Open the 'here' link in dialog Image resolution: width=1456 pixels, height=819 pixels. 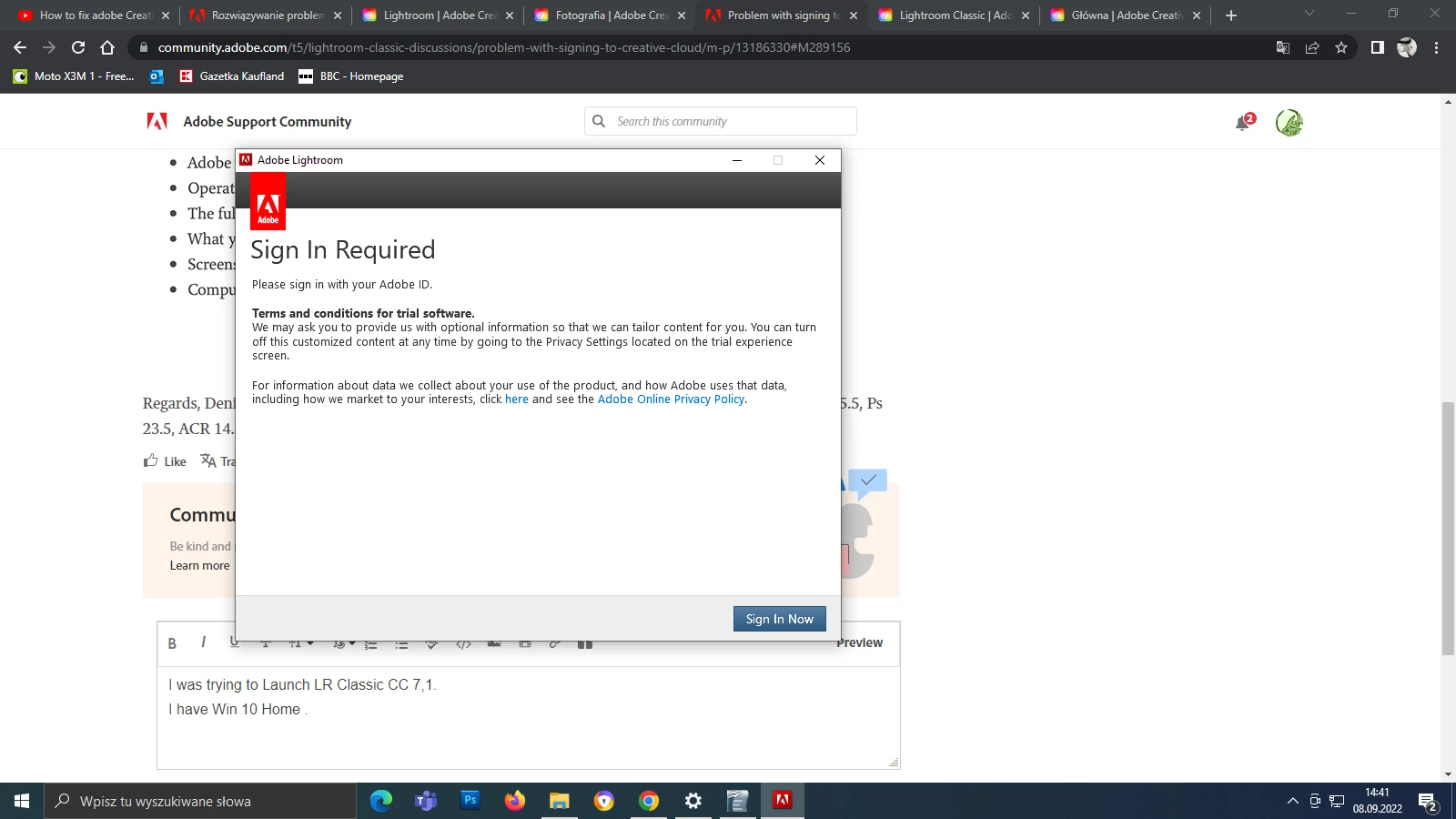(x=517, y=399)
